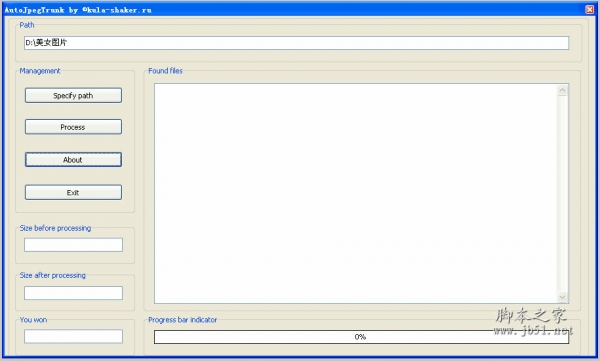
Task: Select the Size before processing field
Action: pyautogui.click(x=73, y=245)
